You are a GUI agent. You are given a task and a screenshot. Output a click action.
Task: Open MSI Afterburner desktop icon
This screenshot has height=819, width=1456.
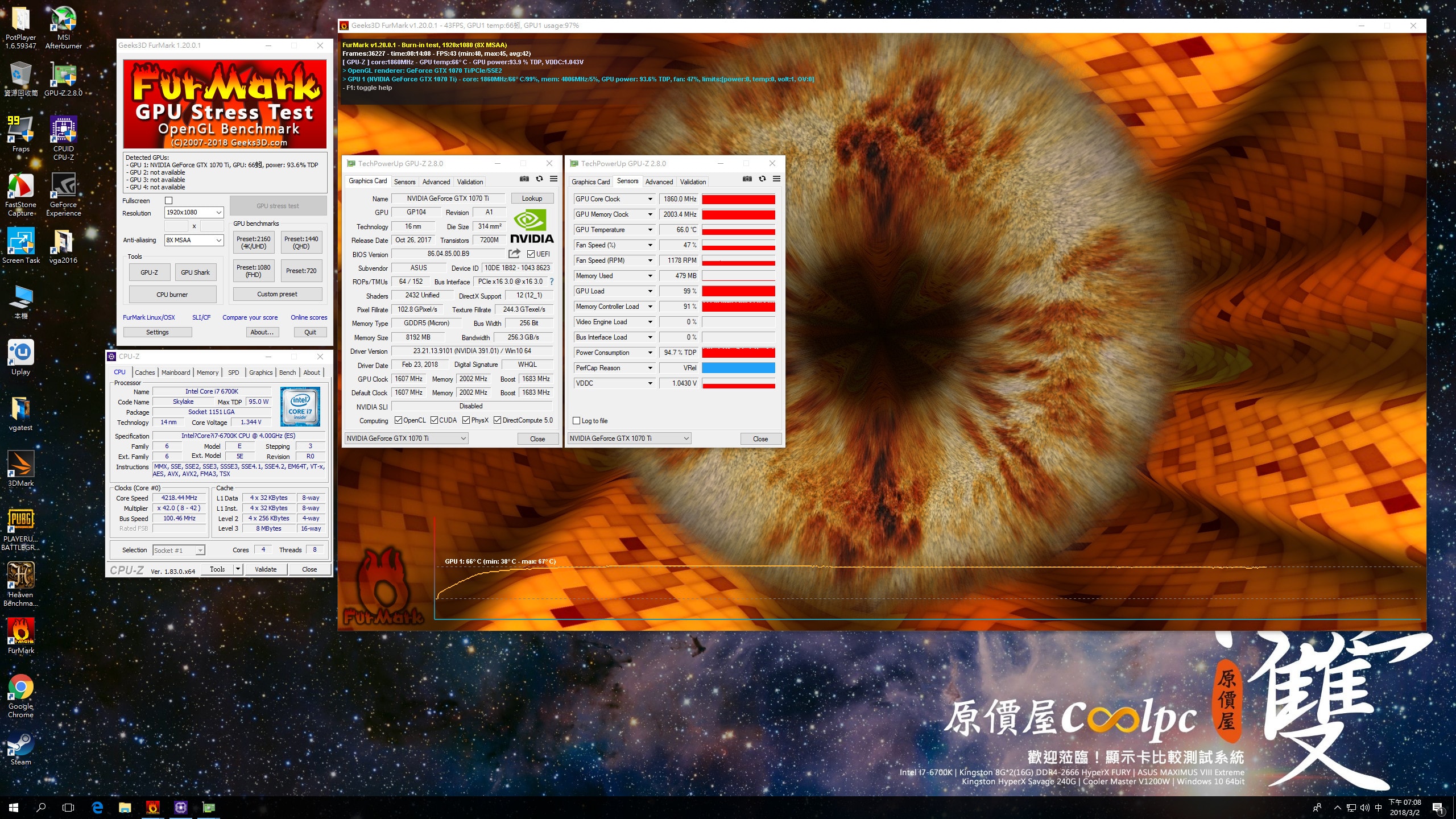63,27
